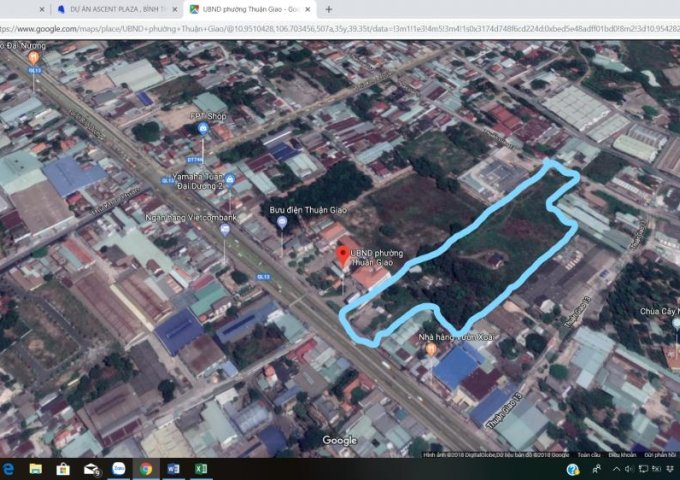Viewport: 680px width, 480px height.
Task: Click the network tray icon
Action: click(x=644, y=469)
